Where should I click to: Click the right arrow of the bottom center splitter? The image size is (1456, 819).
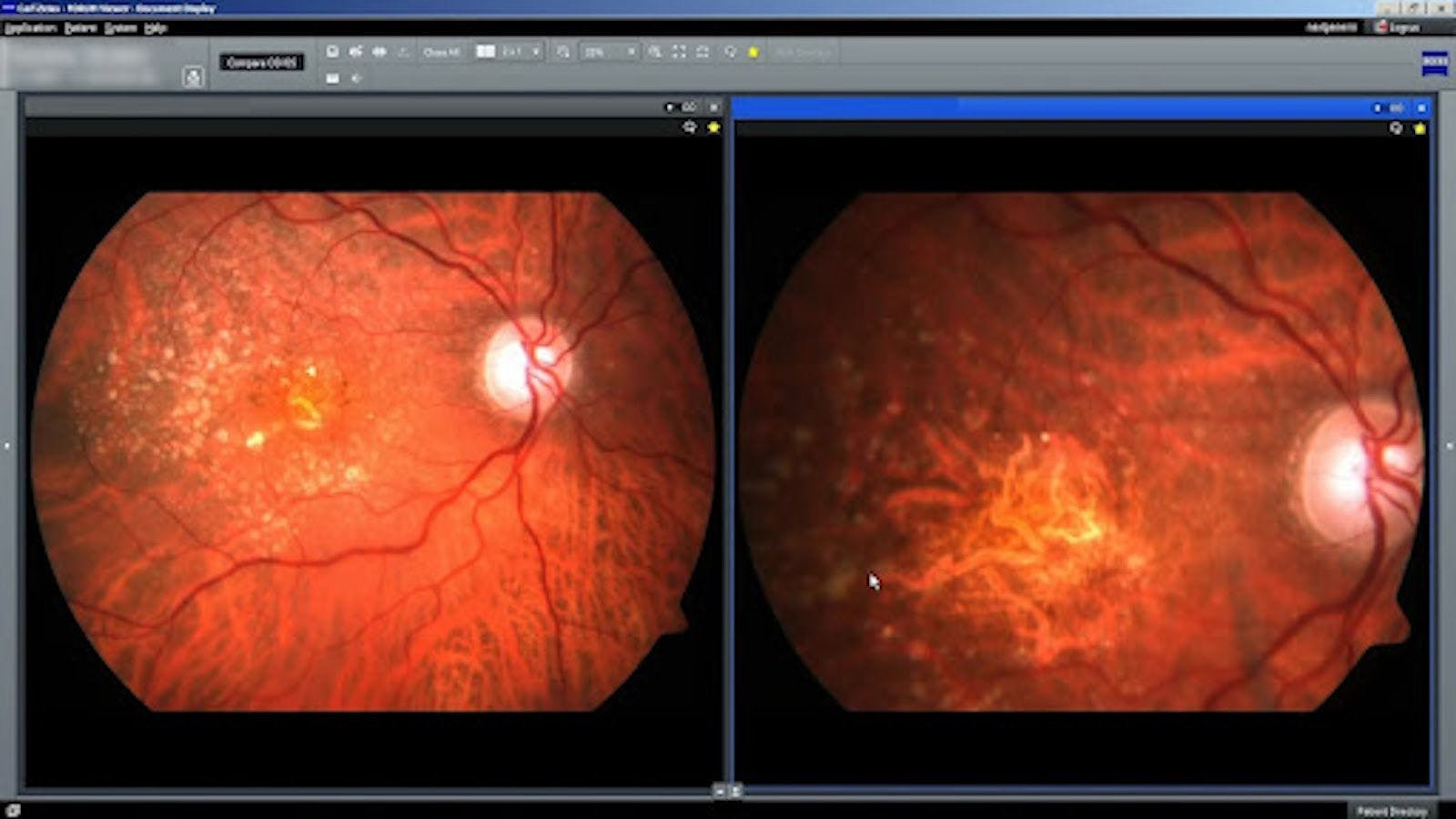(x=735, y=792)
